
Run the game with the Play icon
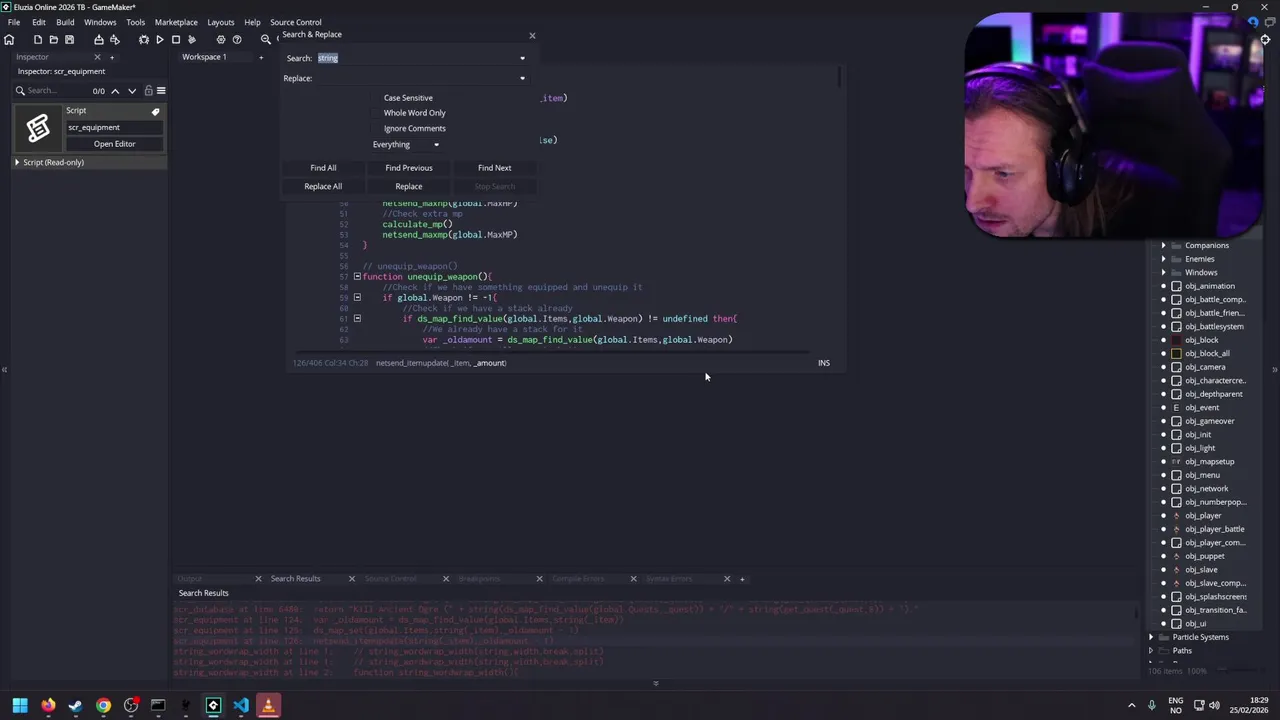pyautogui.click(x=159, y=39)
